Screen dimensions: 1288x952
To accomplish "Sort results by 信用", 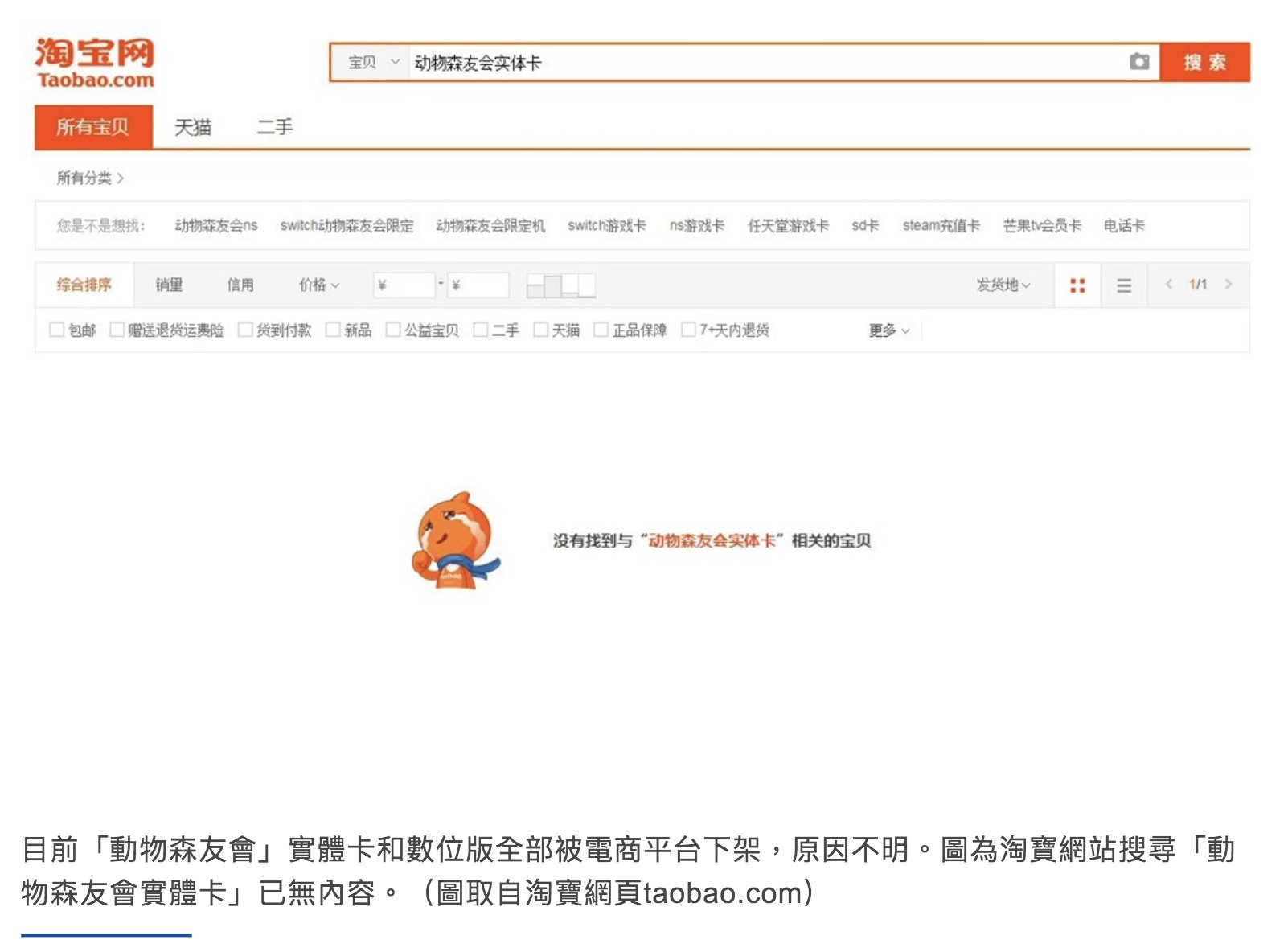I will pos(240,285).
